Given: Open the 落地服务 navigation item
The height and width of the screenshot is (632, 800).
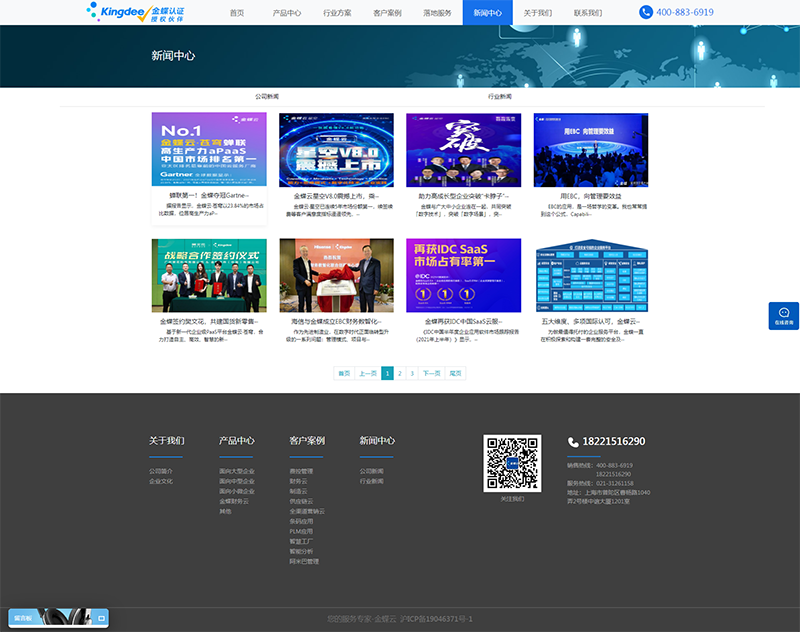Looking at the screenshot, I should (437, 13).
